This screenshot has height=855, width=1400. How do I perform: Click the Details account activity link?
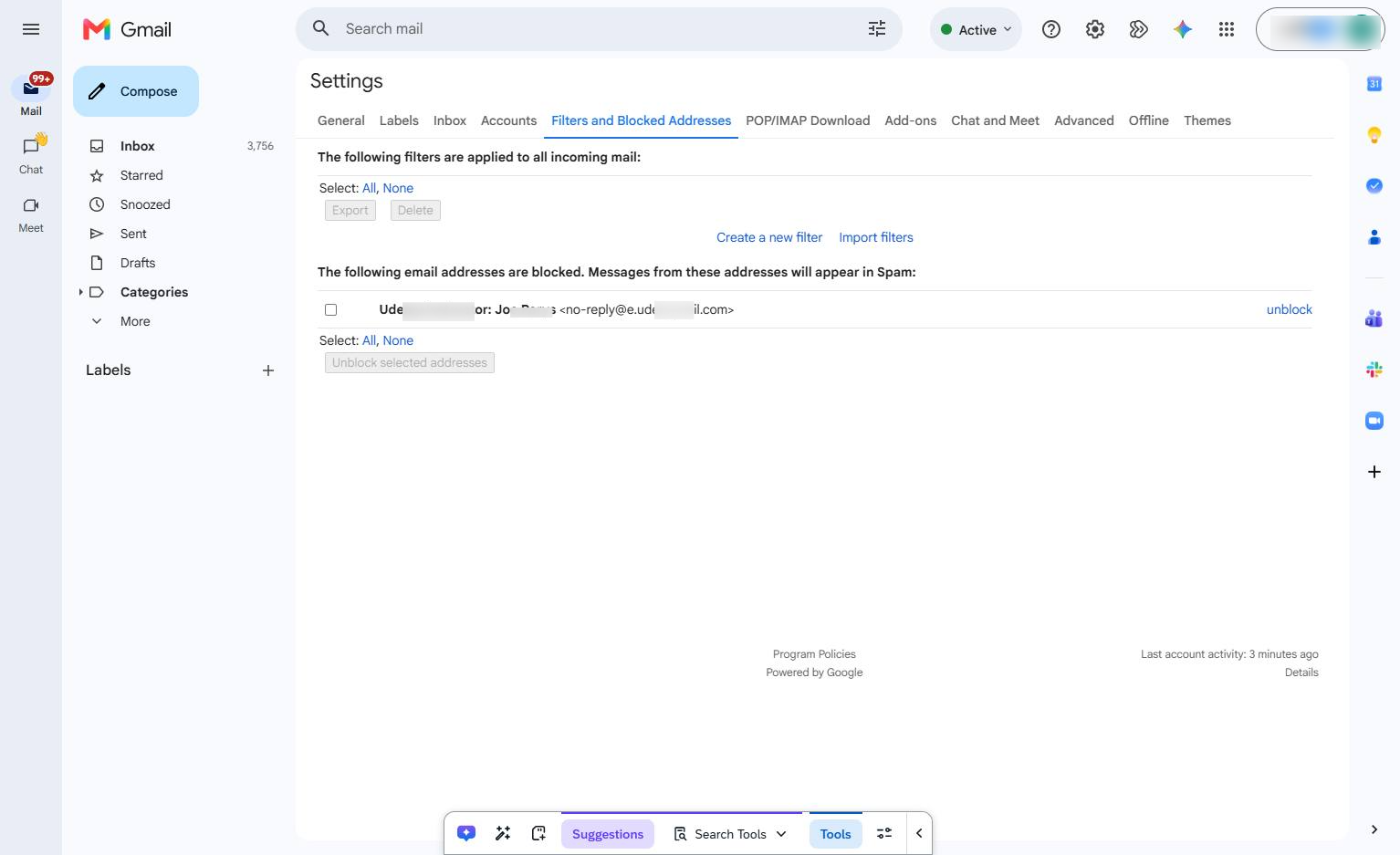(1301, 673)
